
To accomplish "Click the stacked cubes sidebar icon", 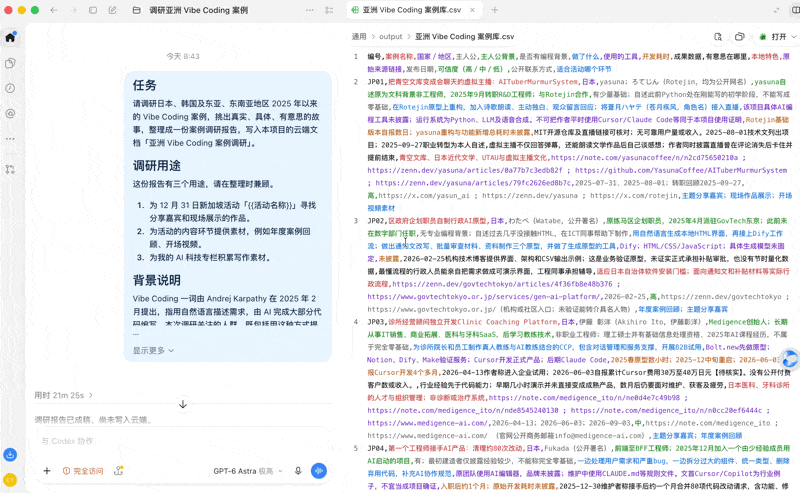I will [10, 63].
